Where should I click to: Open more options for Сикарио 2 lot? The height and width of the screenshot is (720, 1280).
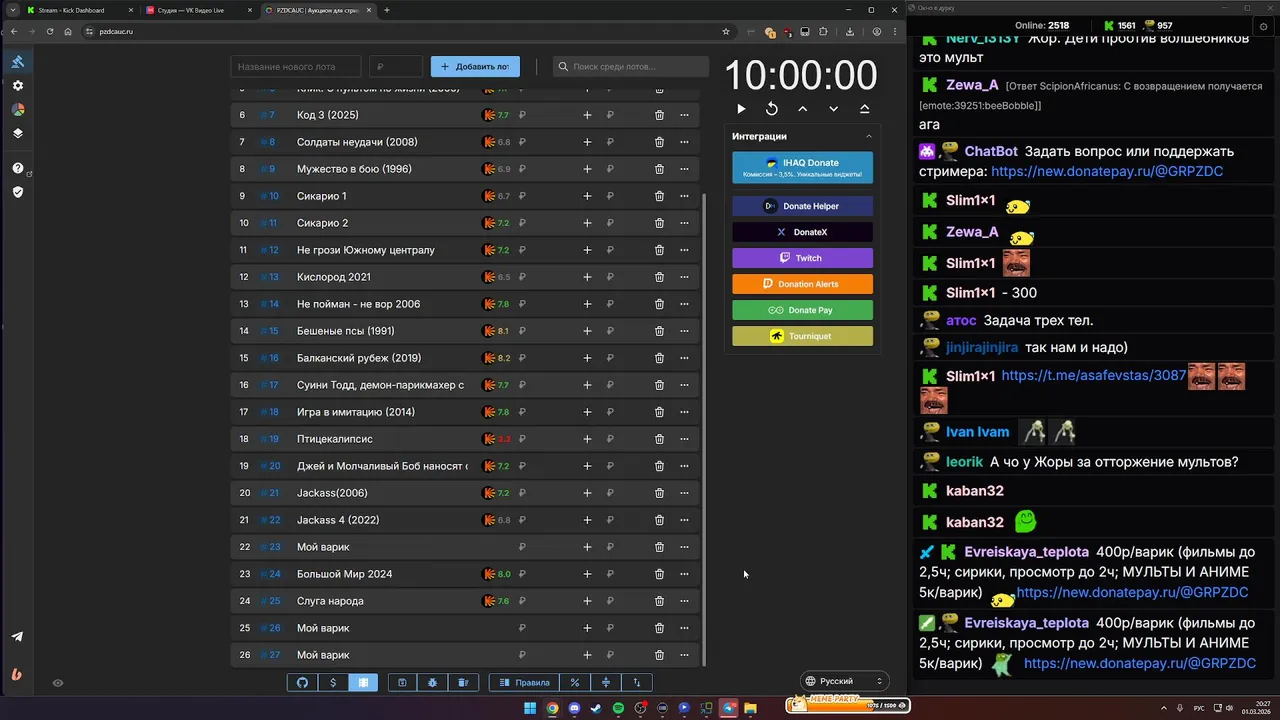click(x=684, y=223)
